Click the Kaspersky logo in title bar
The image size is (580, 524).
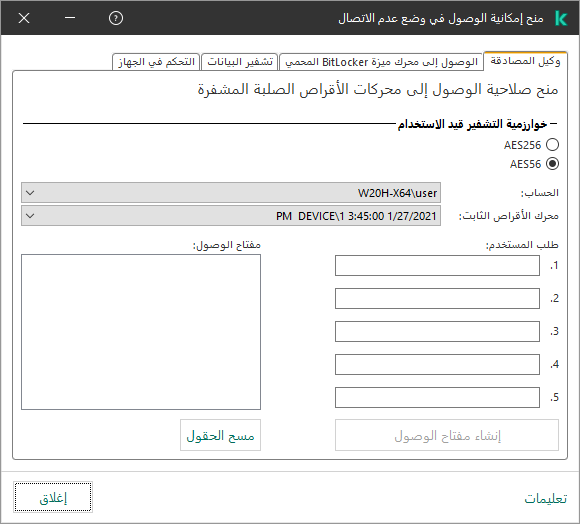click(561, 18)
